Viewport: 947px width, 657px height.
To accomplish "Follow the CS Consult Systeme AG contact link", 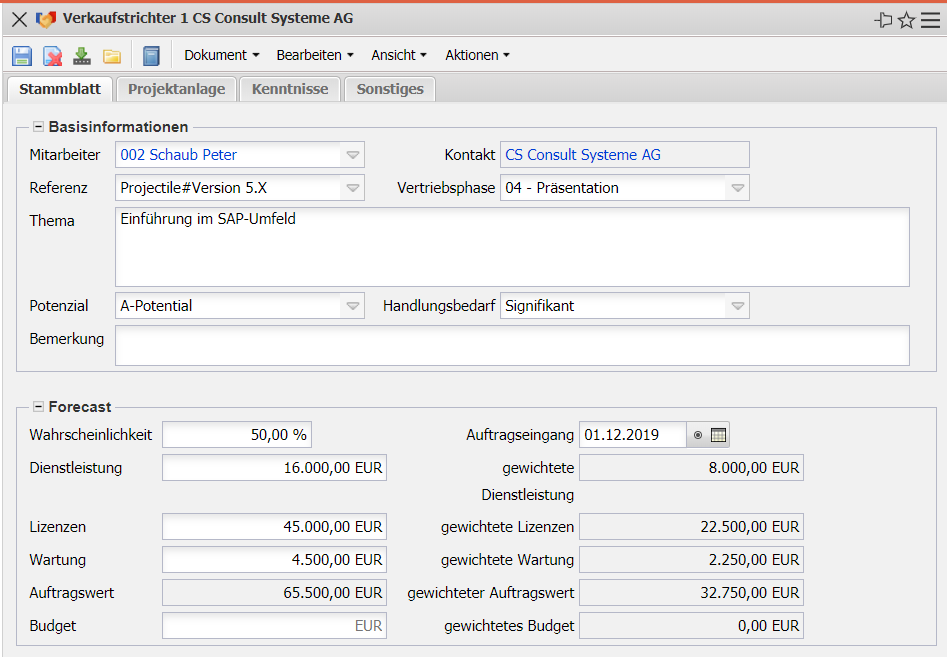I will coord(583,155).
